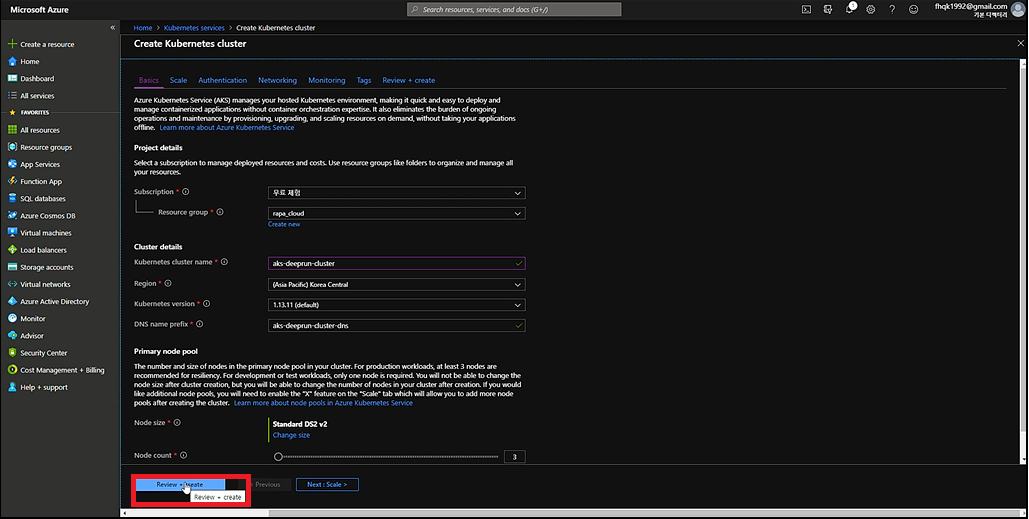Screen dimensions: 1029x519
Task: Switch to the Basics tab
Action: (148, 80)
